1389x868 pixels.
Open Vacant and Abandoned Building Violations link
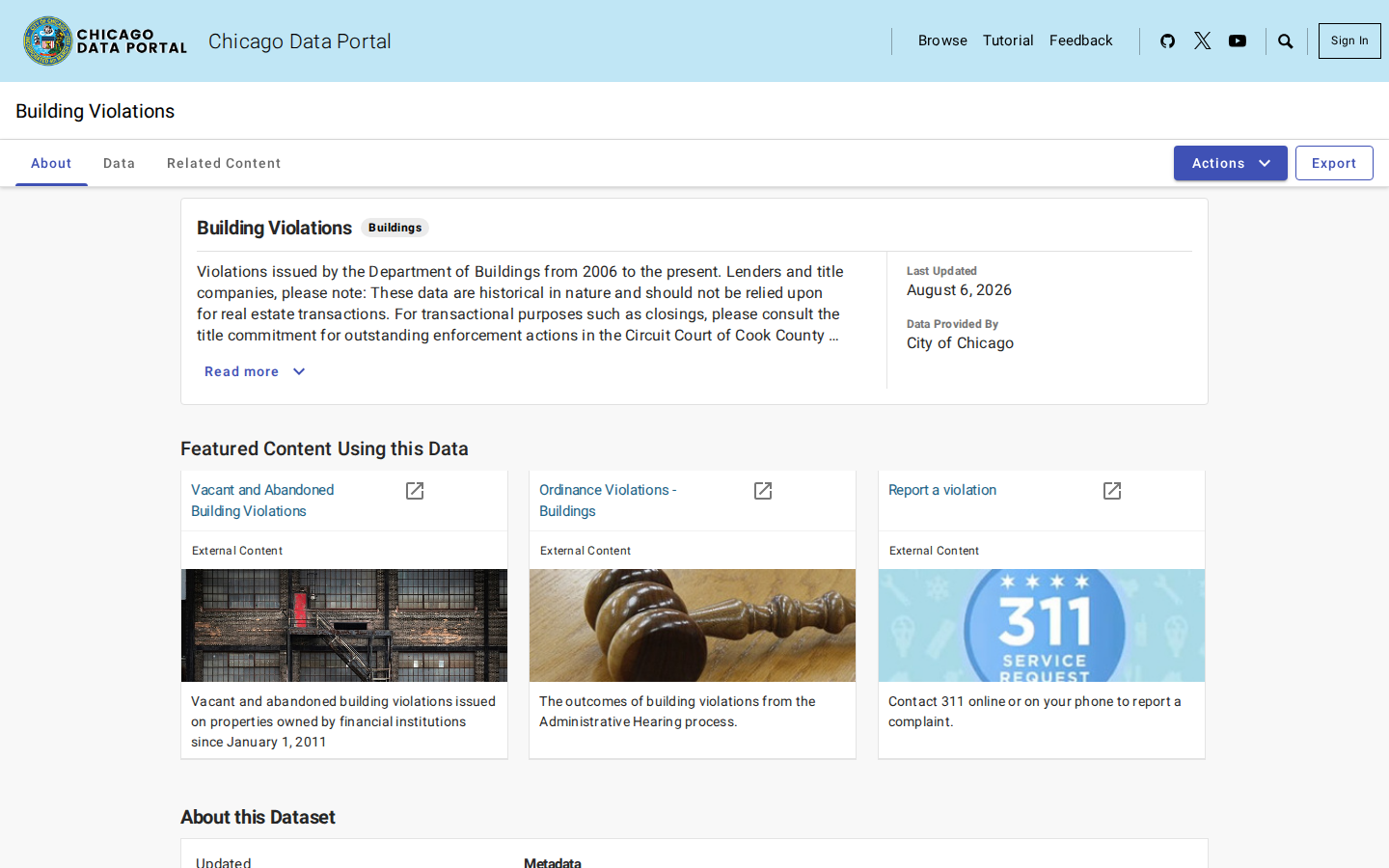[262, 501]
